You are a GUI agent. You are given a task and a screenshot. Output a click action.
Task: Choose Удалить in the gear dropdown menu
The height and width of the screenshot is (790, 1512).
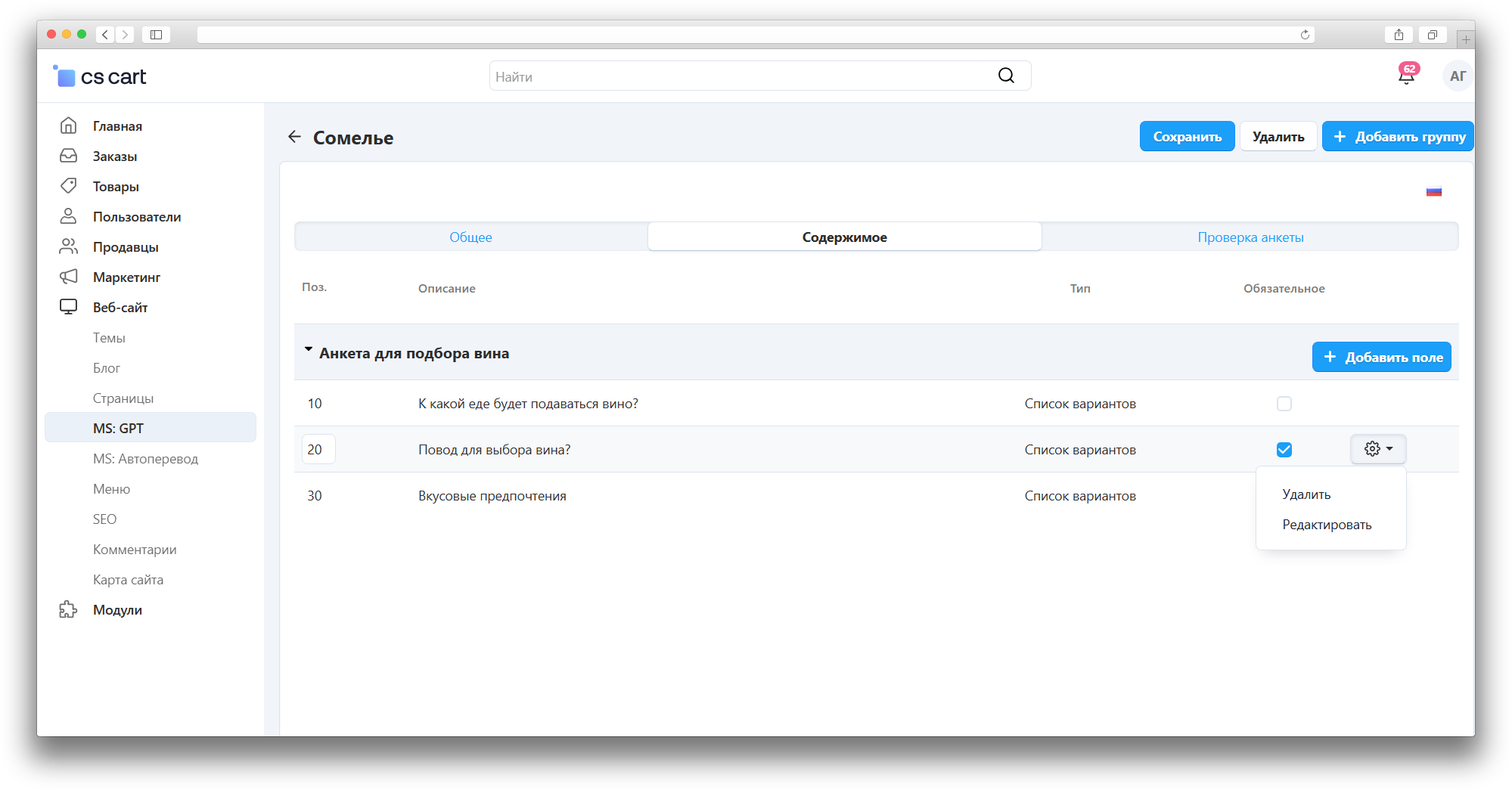pyautogui.click(x=1306, y=494)
